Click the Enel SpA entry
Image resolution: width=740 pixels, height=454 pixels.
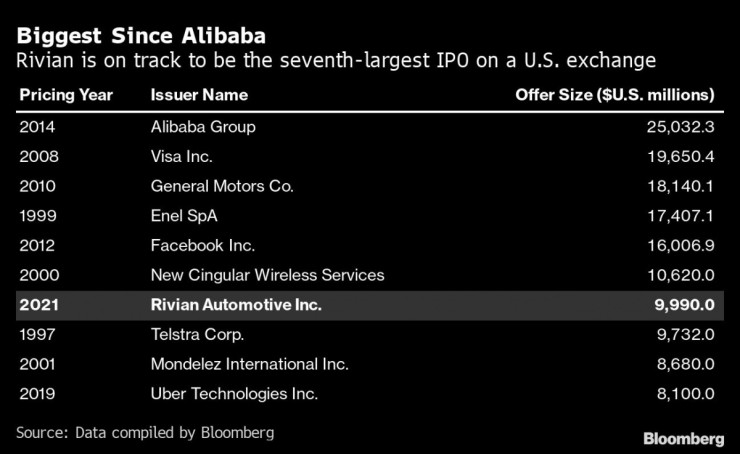185,215
